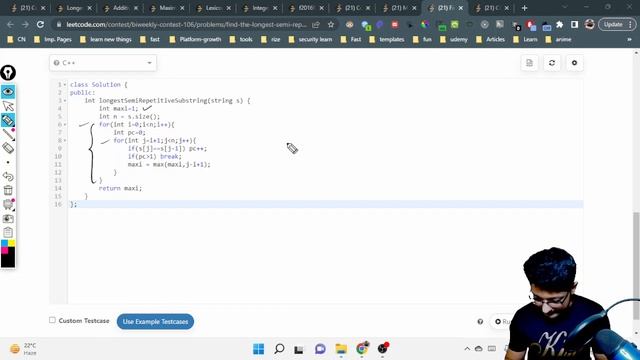The width and height of the screenshot is (640, 360).
Task: Pick the pencil drawing tool
Action: [8, 134]
